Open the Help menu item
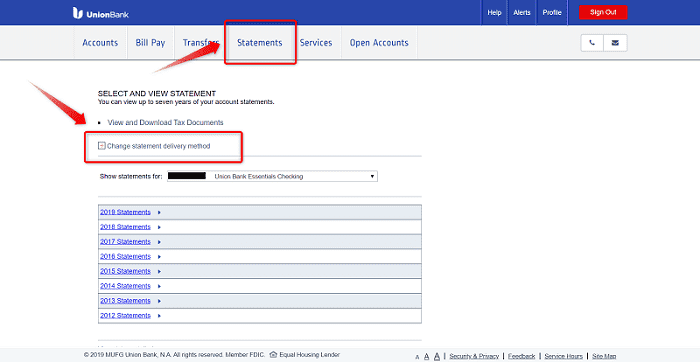 (494, 12)
